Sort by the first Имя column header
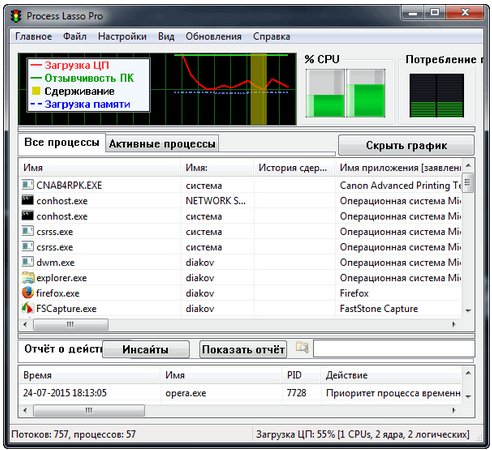Viewport: 492px width, 450px height. (100, 167)
